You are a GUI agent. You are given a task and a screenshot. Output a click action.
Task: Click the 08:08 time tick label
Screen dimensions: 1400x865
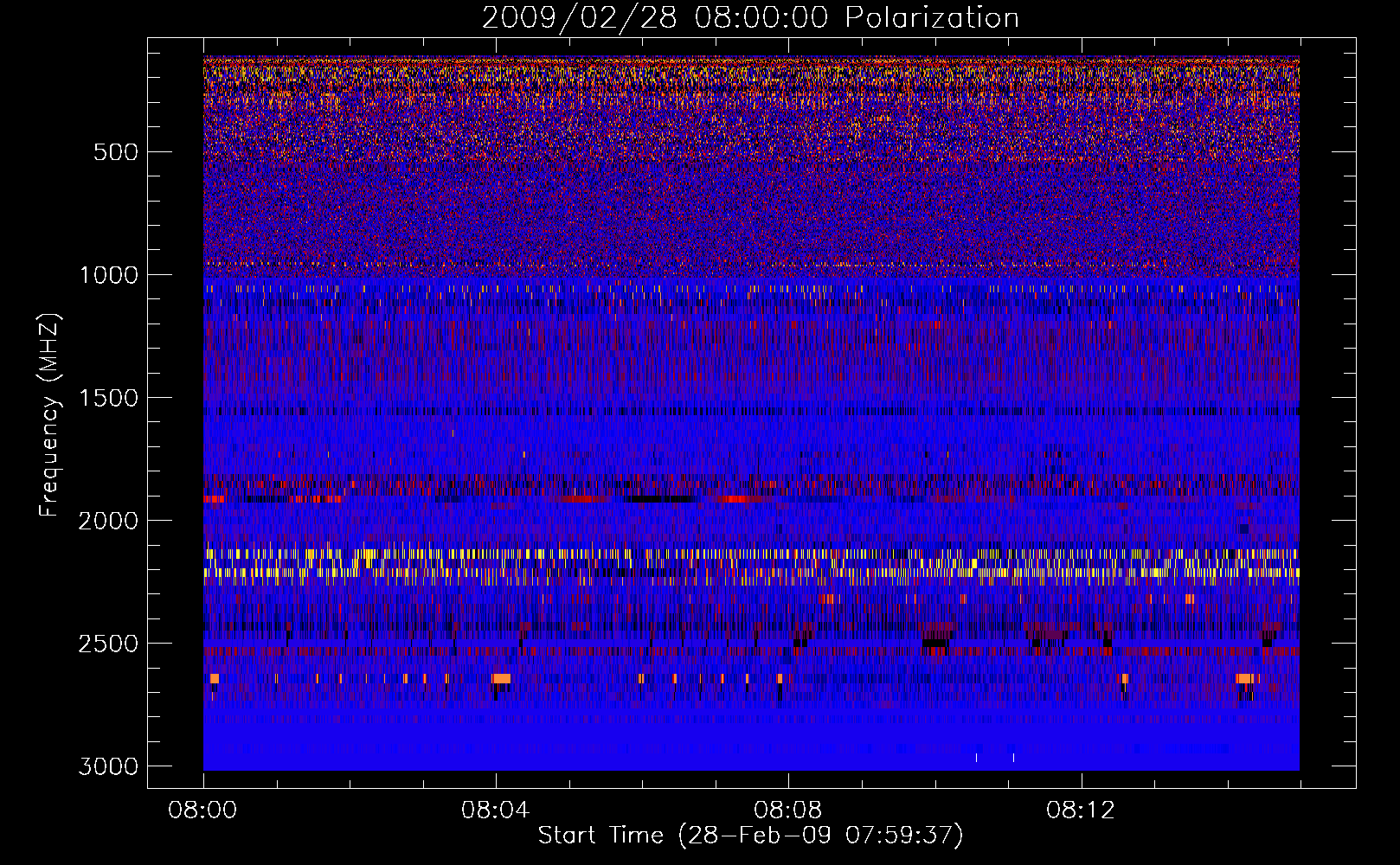pyautogui.click(x=788, y=811)
